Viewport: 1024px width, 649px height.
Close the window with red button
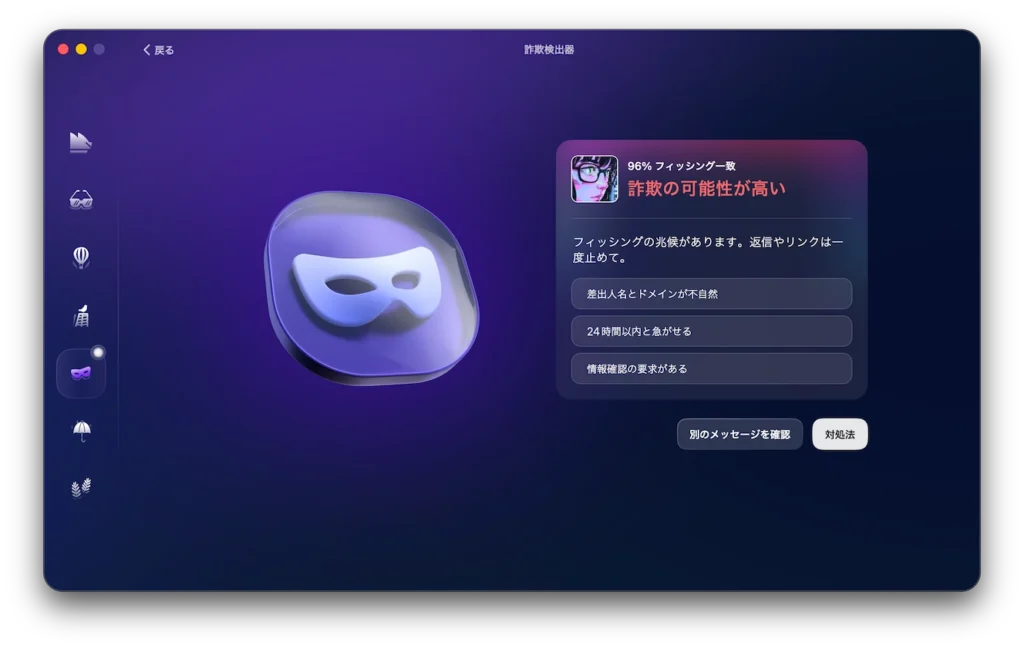[63, 49]
